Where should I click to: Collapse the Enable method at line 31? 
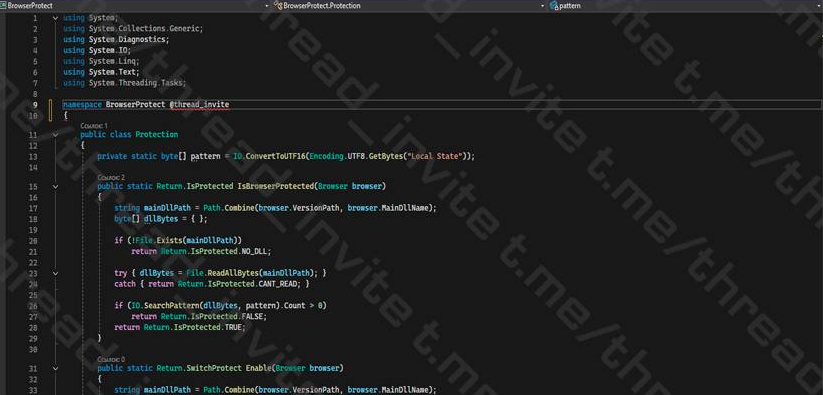pyautogui.click(x=56, y=368)
